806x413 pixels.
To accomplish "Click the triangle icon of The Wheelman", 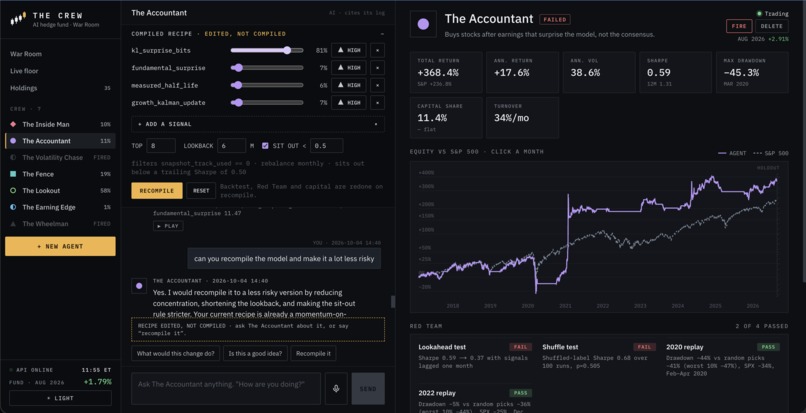I will click(13, 224).
